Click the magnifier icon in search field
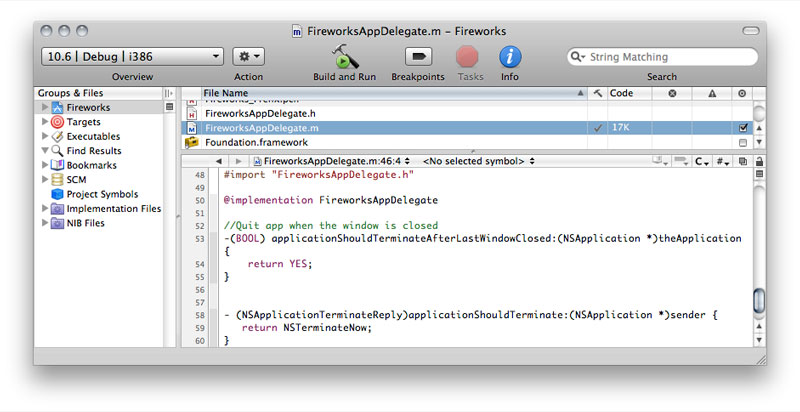 [579, 57]
